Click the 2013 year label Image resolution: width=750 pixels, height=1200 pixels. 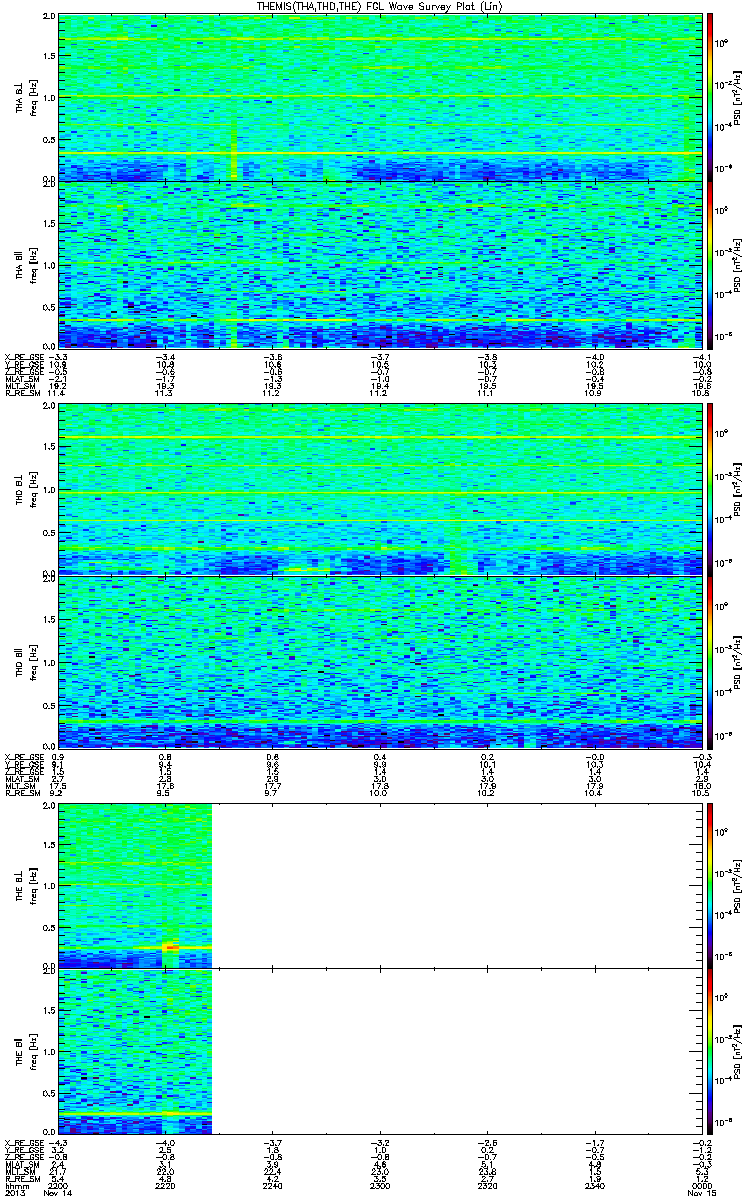(14, 1193)
